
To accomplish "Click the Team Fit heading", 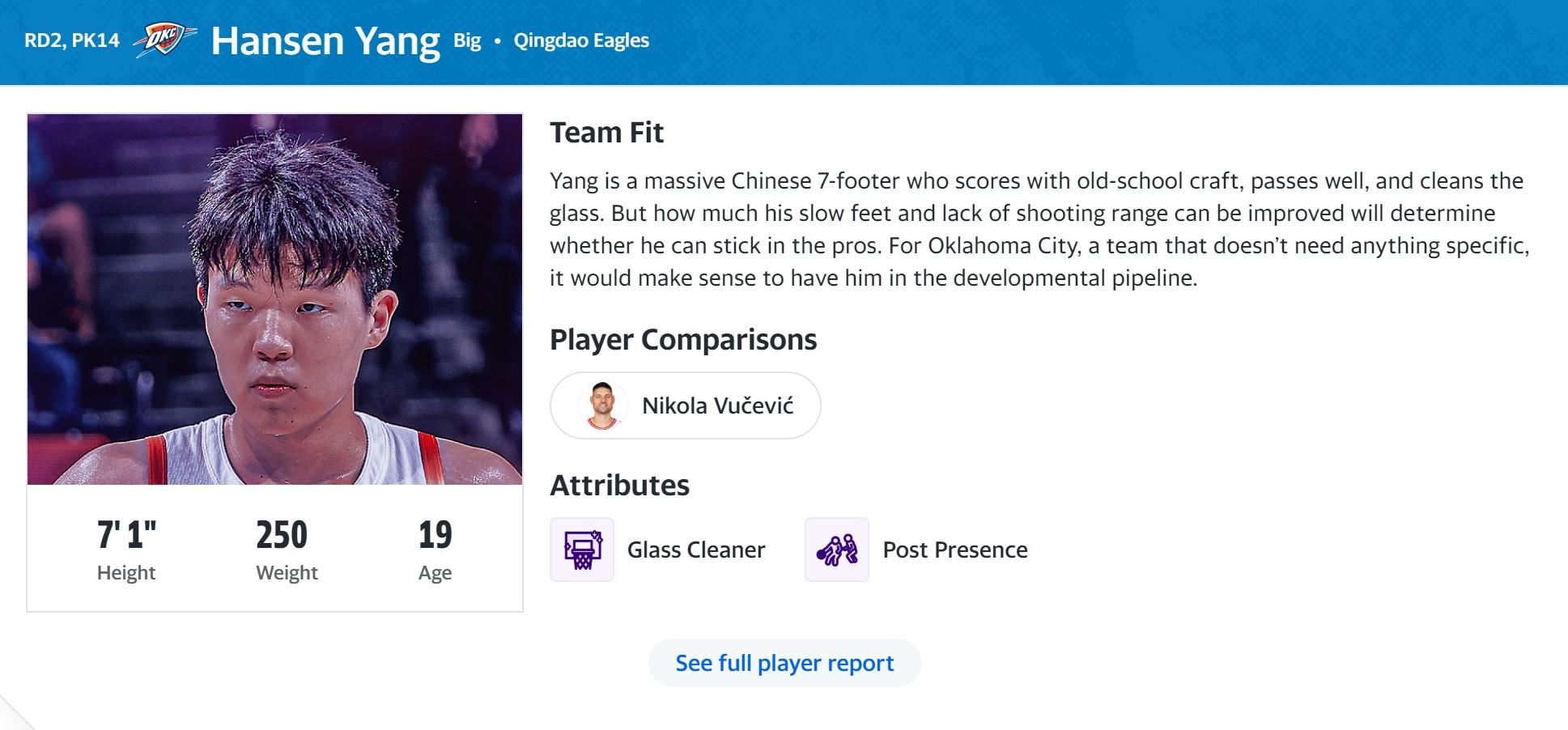I will (x=606, y=133).
